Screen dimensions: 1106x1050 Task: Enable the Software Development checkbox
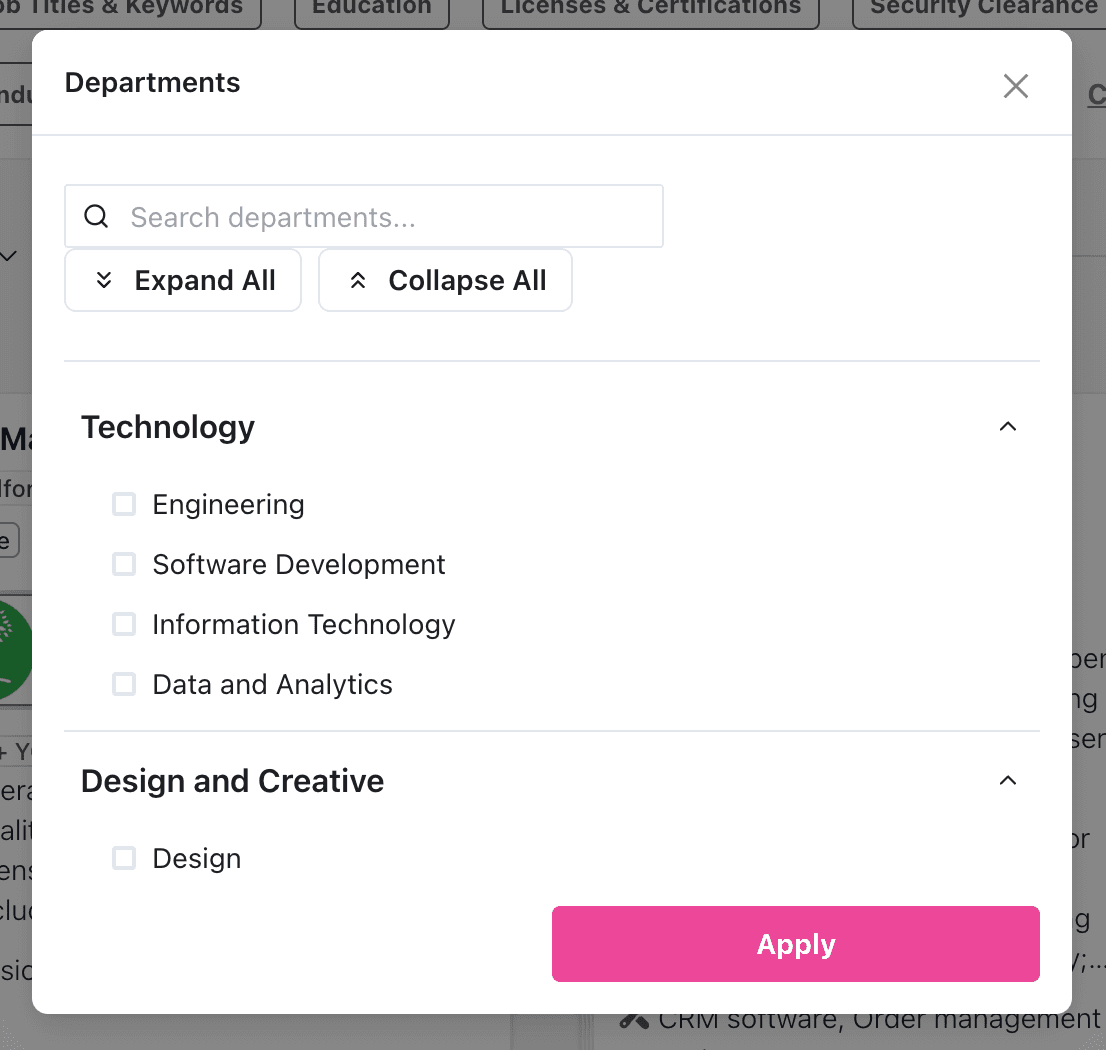(124, 564)
